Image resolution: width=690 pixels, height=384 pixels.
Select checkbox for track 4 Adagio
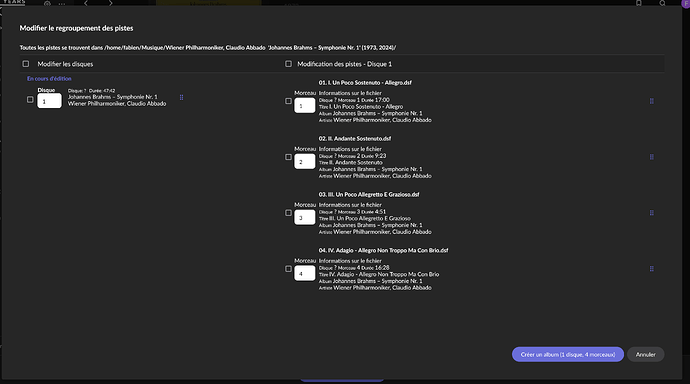tap(288, 269)
